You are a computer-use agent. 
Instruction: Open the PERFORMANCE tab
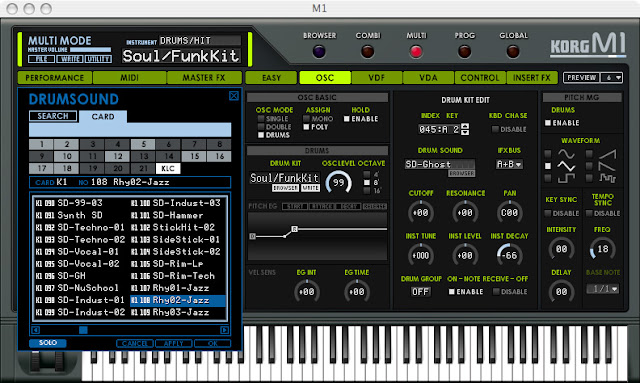coord(55,78)
